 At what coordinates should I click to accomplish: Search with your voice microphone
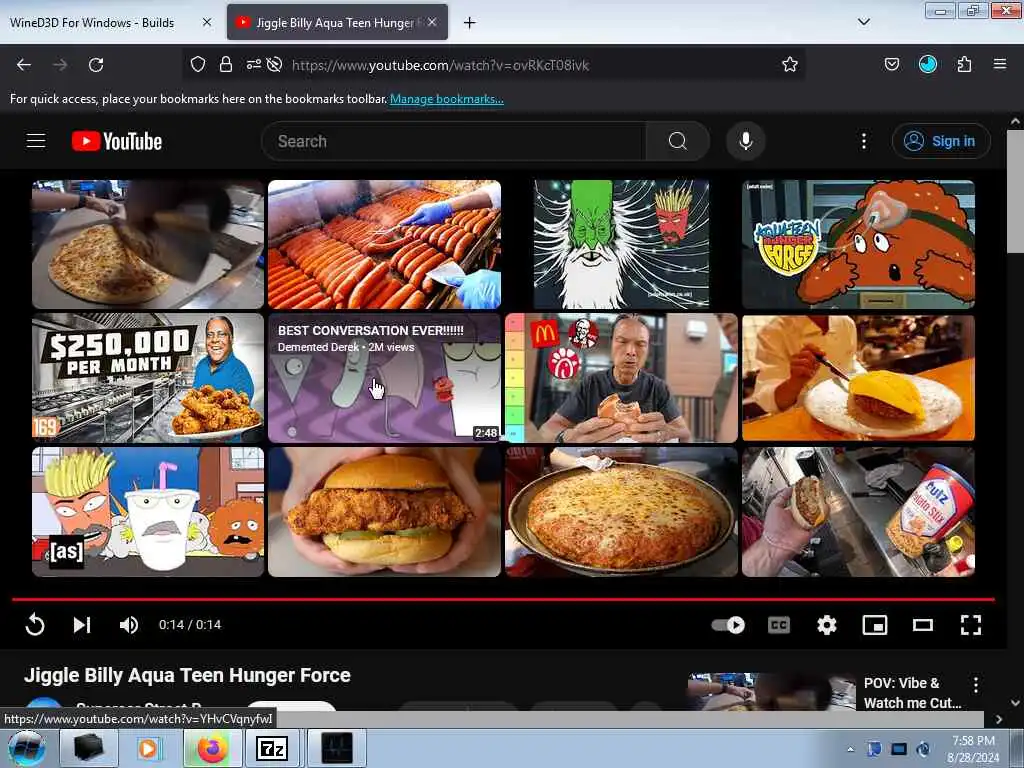[x=745, y=141]
